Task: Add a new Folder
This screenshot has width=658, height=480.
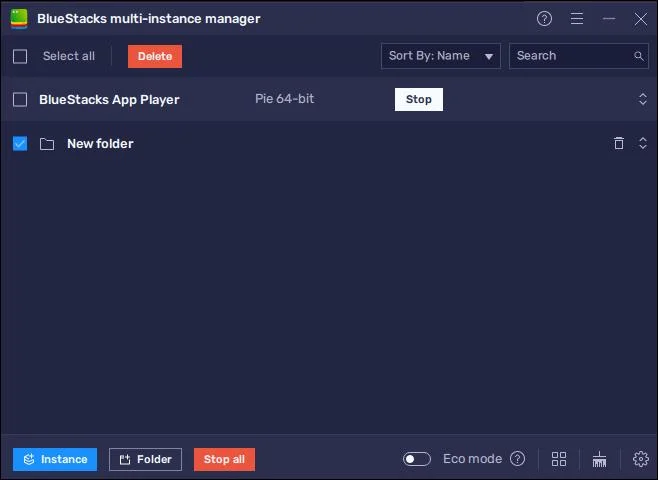Action: click(x=145, y=459)
